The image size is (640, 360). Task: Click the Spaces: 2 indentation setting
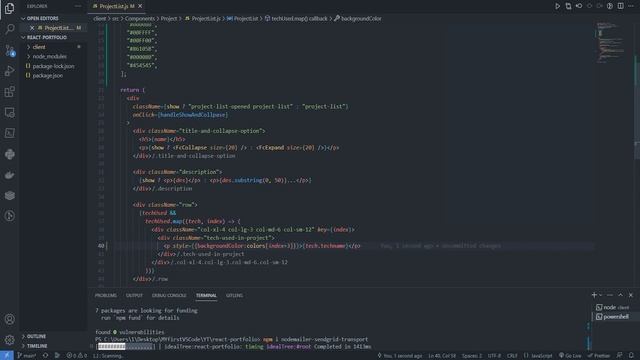(472, 356)
